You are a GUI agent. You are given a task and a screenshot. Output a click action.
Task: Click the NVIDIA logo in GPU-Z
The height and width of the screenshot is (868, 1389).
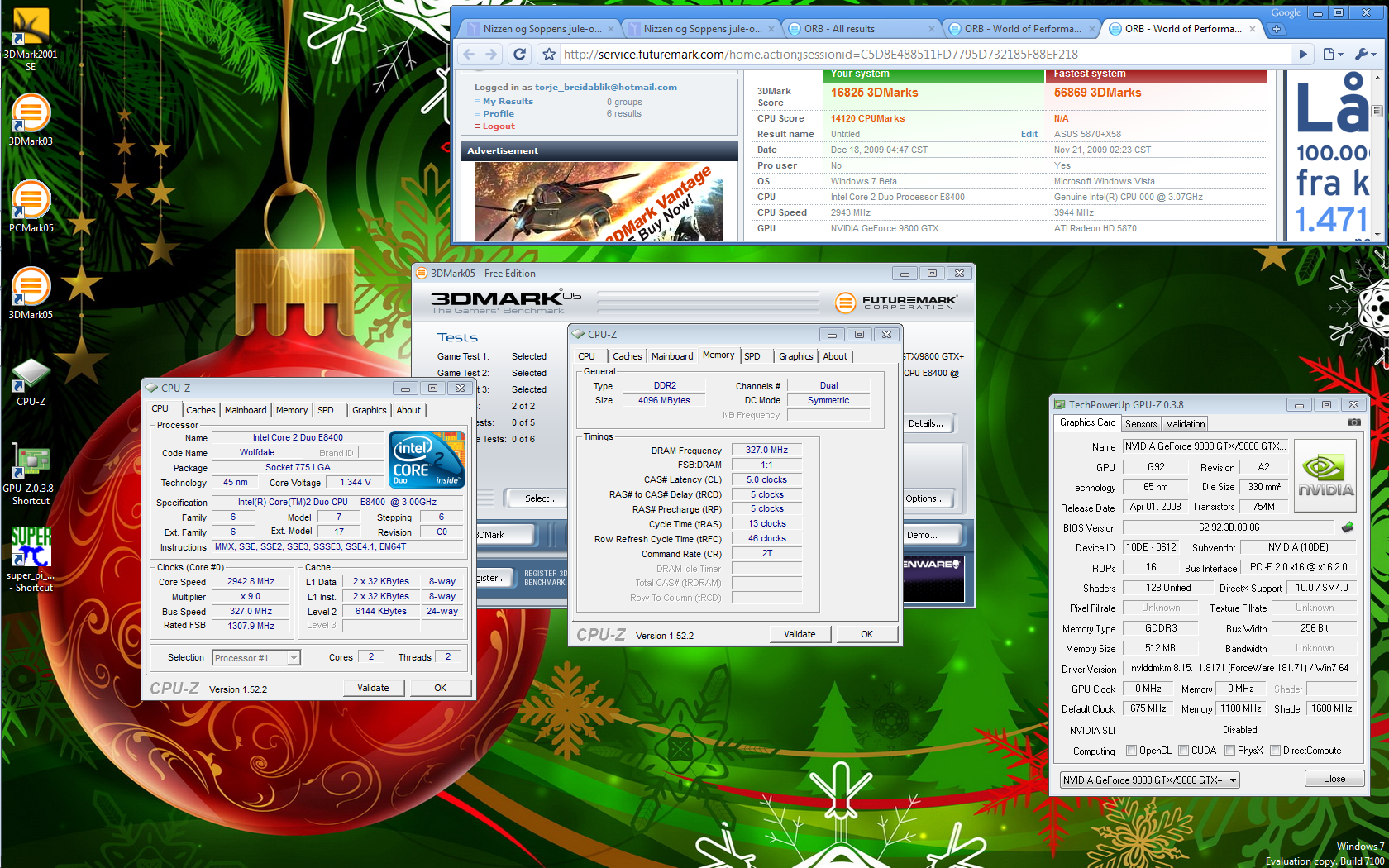tap(1325, 475)
